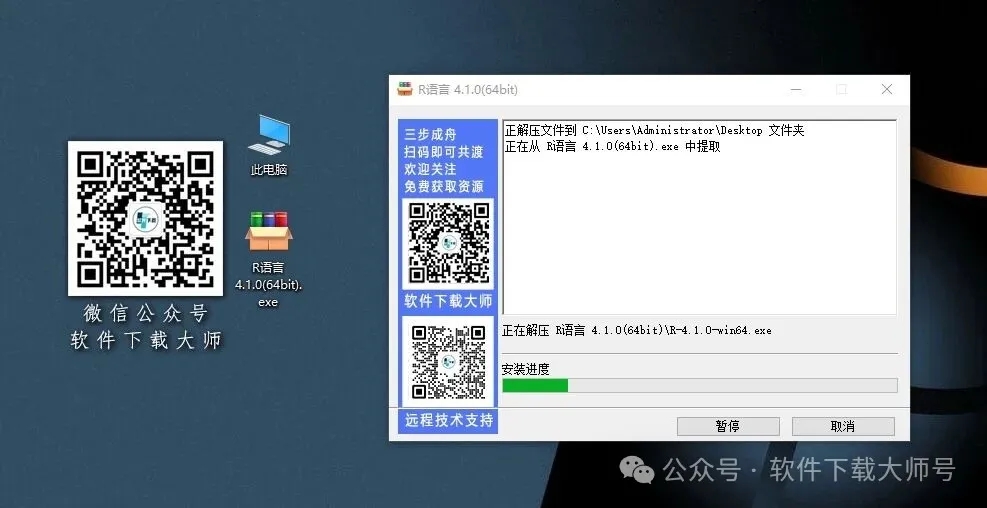Click the line 正在解压文件到 C:\Users\Administrator\Desktop 文件夹

coord(655,131)
